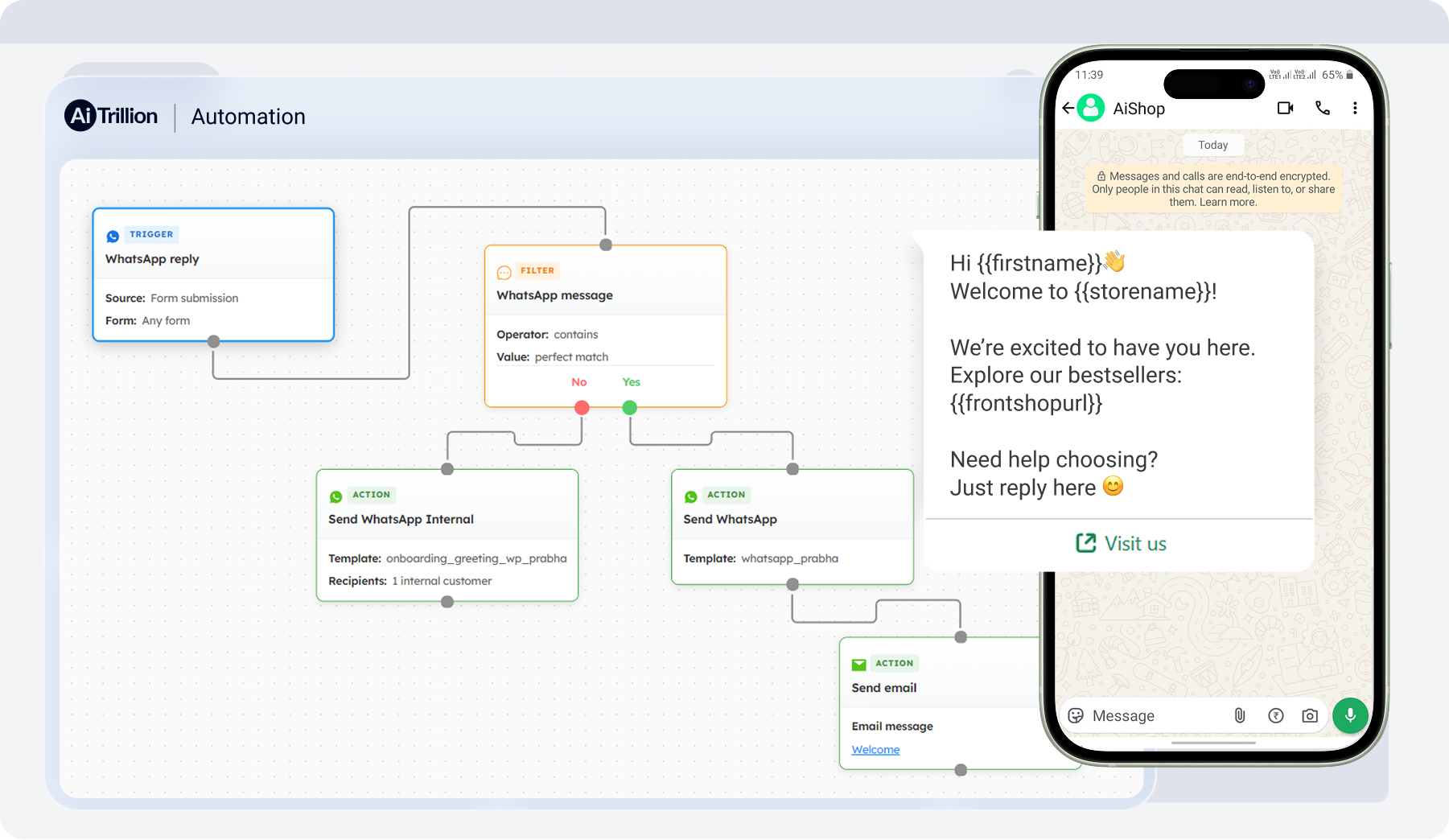Click the TRIGGER badge label
Viewport: 1449px width, 840px height.
[151, 235]
